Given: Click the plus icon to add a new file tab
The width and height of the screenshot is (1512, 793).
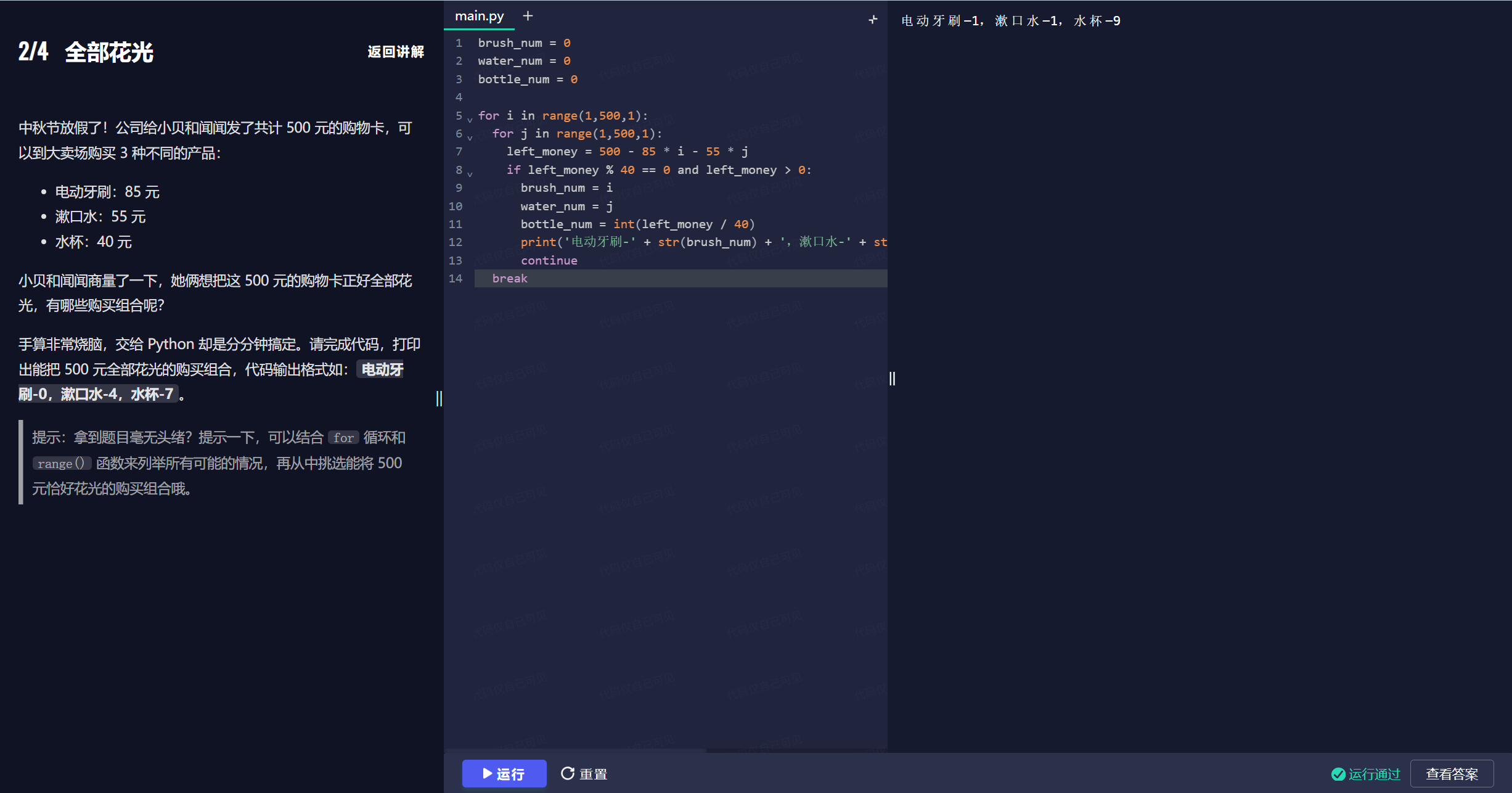Looking at the screenshot, I should pyautogui.click(x=528, y=16).
